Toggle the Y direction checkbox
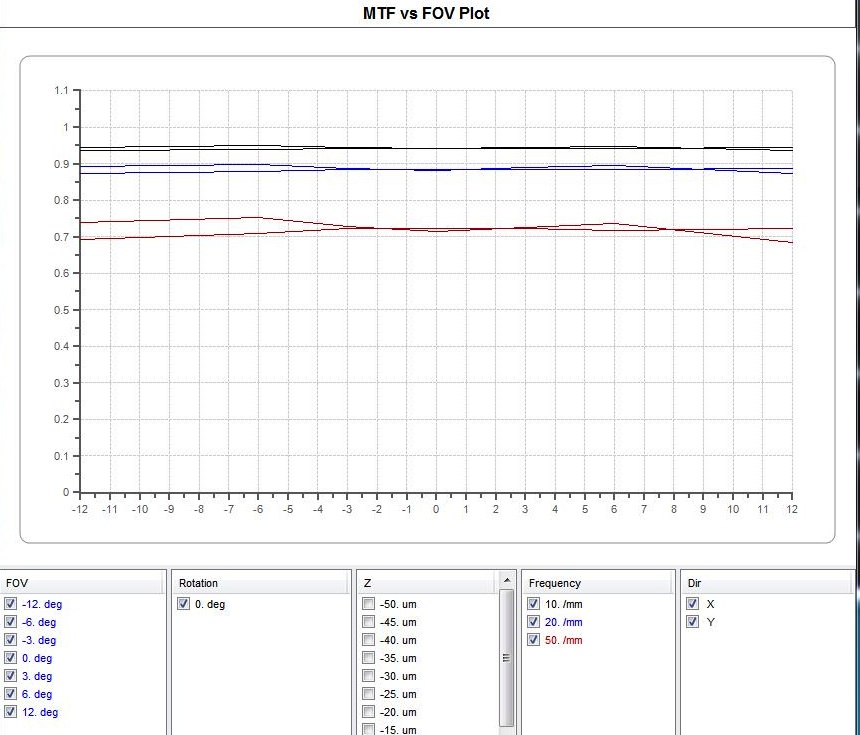 coord(693,622)
